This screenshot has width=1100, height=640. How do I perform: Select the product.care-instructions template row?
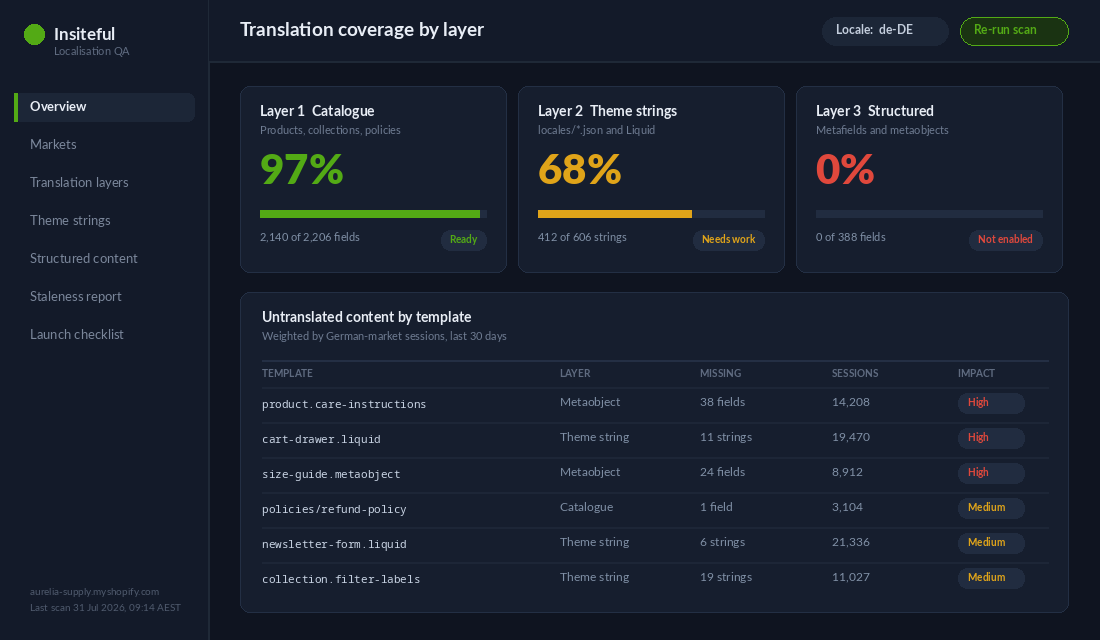point(655,406)
